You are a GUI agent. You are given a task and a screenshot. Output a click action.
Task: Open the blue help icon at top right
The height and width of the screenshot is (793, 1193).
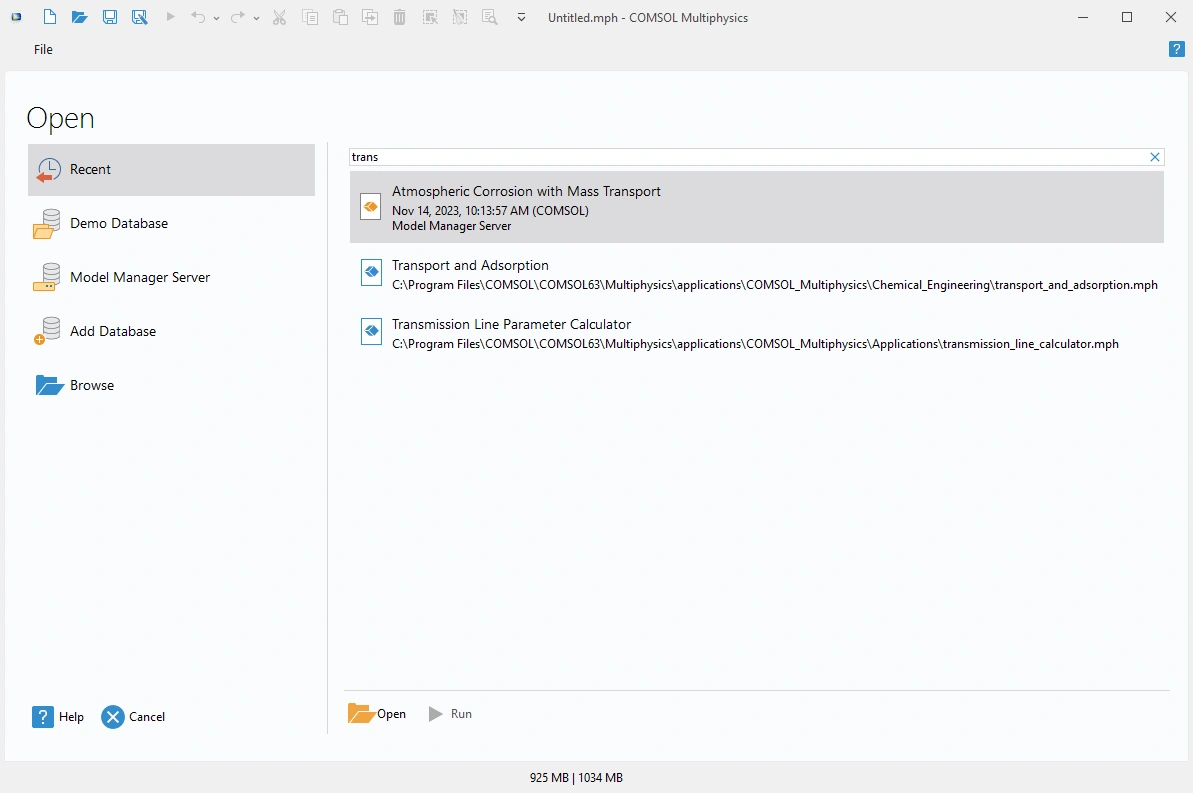click(1176, 49)
